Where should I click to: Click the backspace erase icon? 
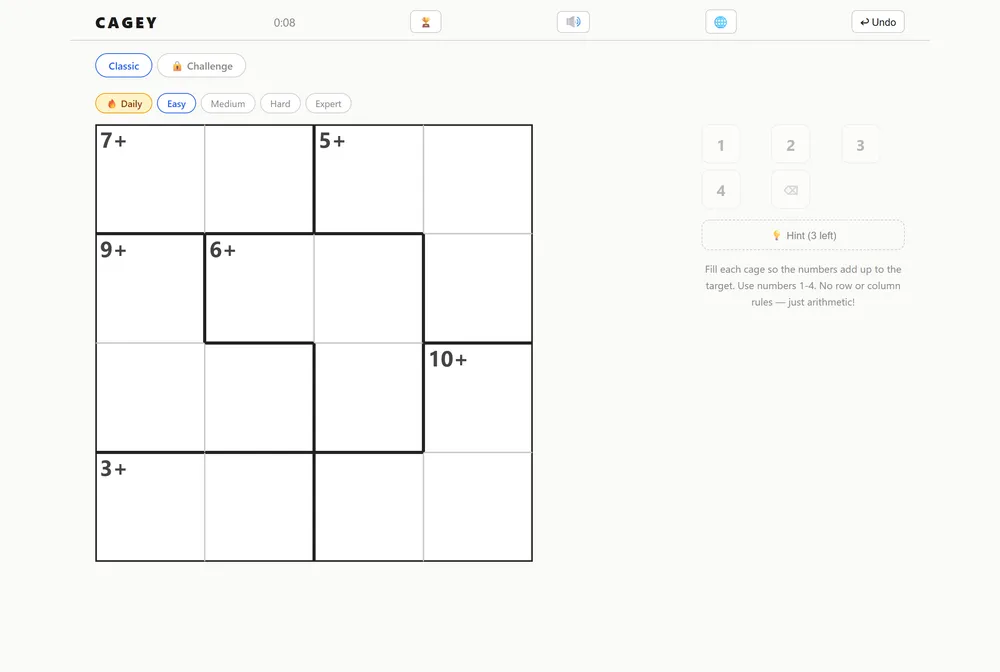click(790, 190)
